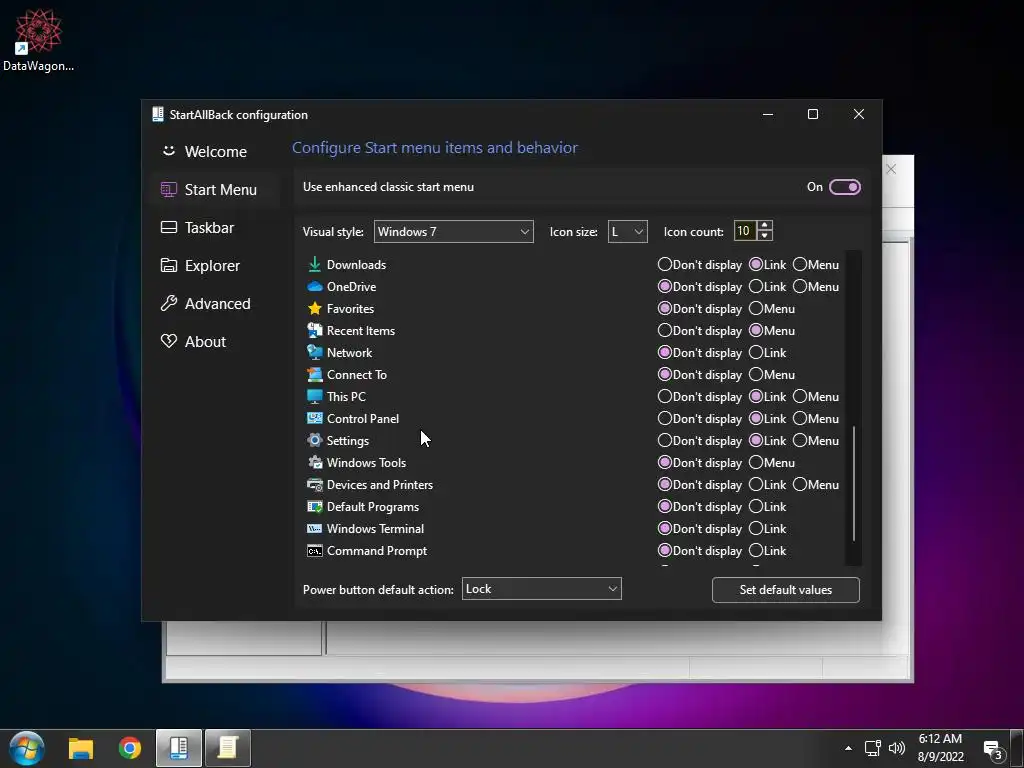Click the Favorites star icon
The image size is (1024, 768).
(314, 308)
